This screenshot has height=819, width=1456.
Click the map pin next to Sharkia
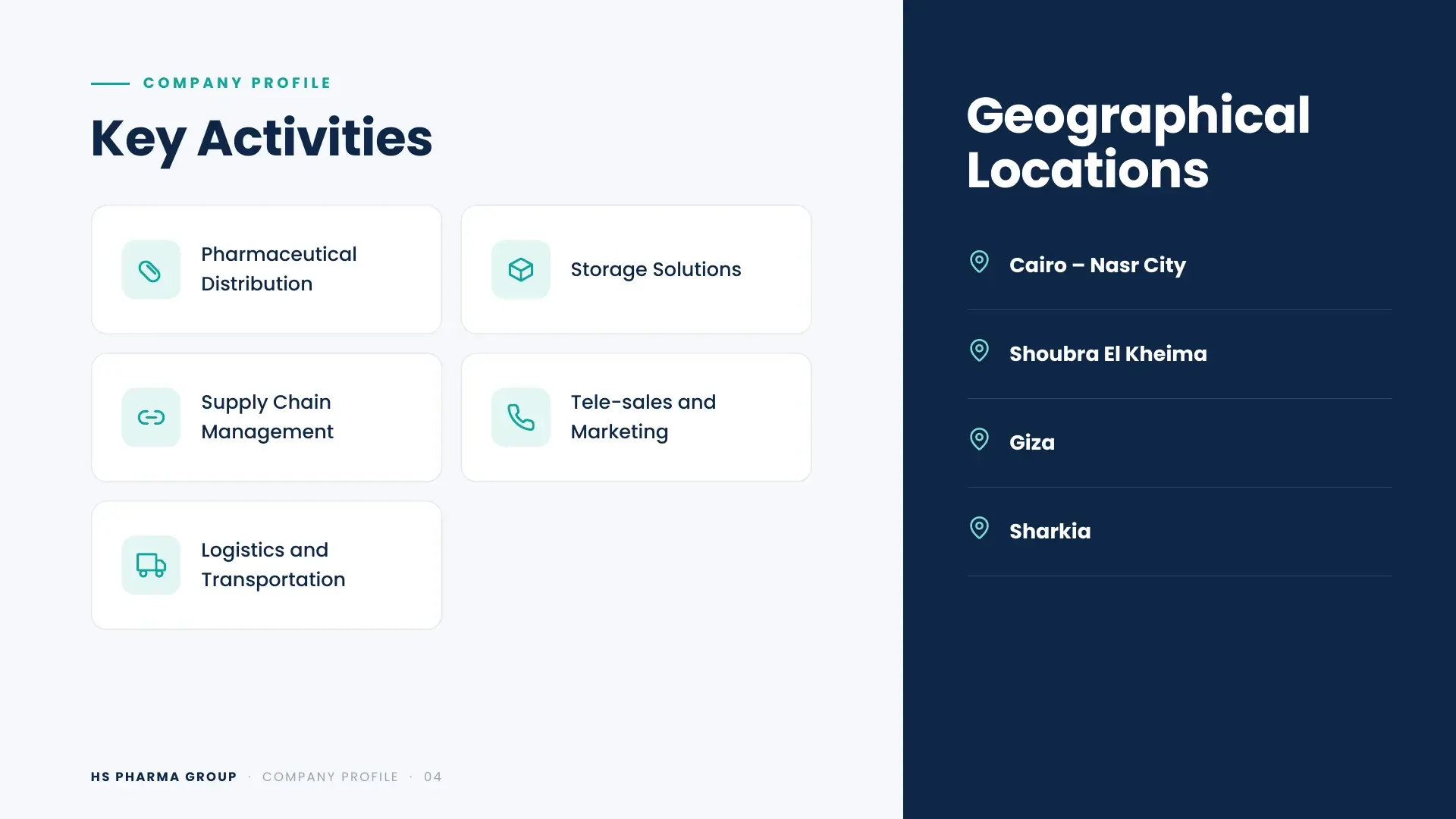click(x=979, y=529)
